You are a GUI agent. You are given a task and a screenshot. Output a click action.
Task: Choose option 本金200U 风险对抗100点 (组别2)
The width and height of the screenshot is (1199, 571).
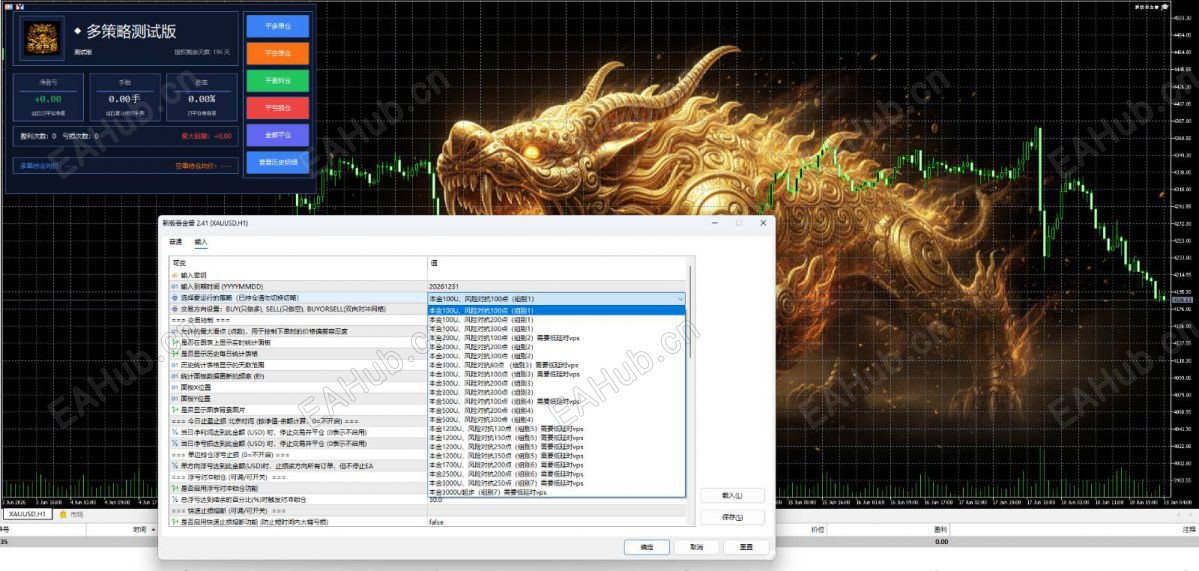coord(557,338)
